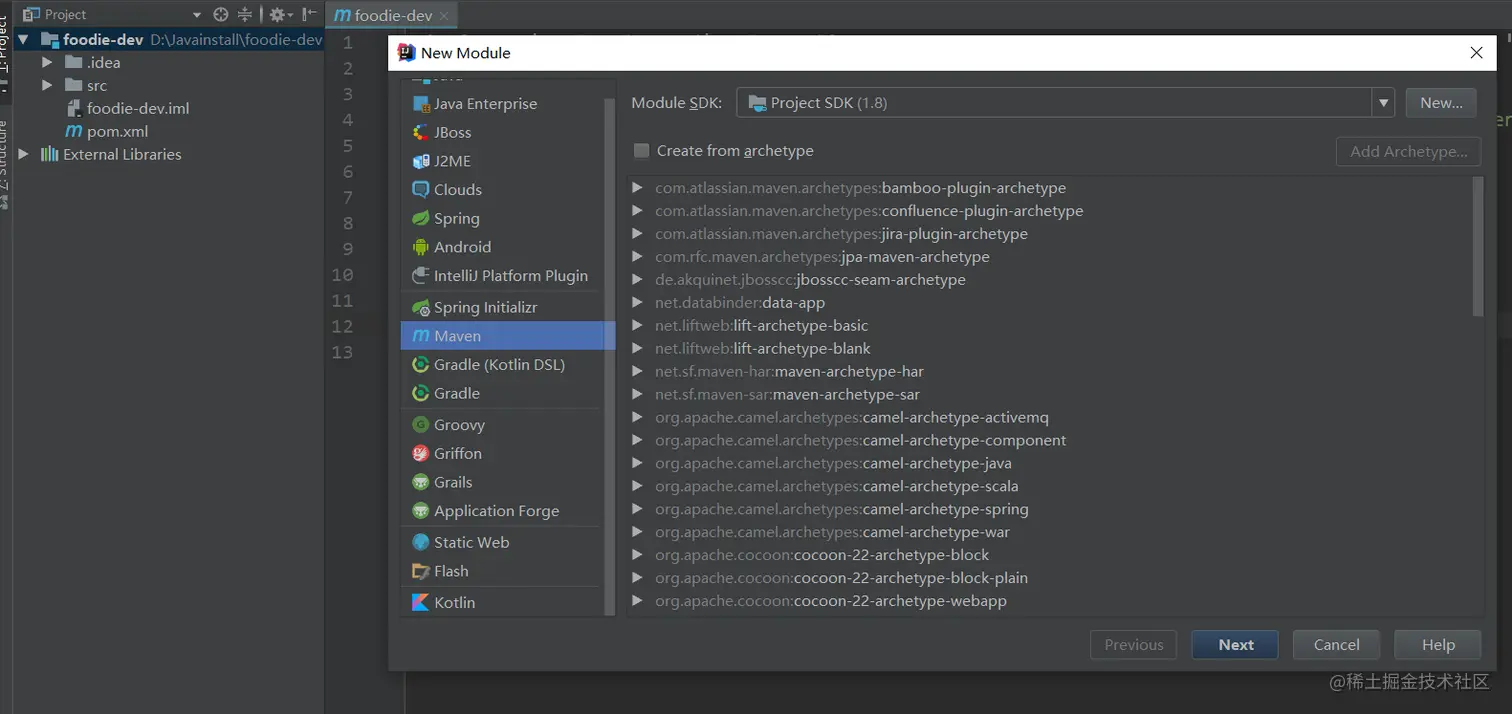Expand the .idea folder arrow
The height and width of the screenshot is (714, 1512).
click(x=47, y=62)
